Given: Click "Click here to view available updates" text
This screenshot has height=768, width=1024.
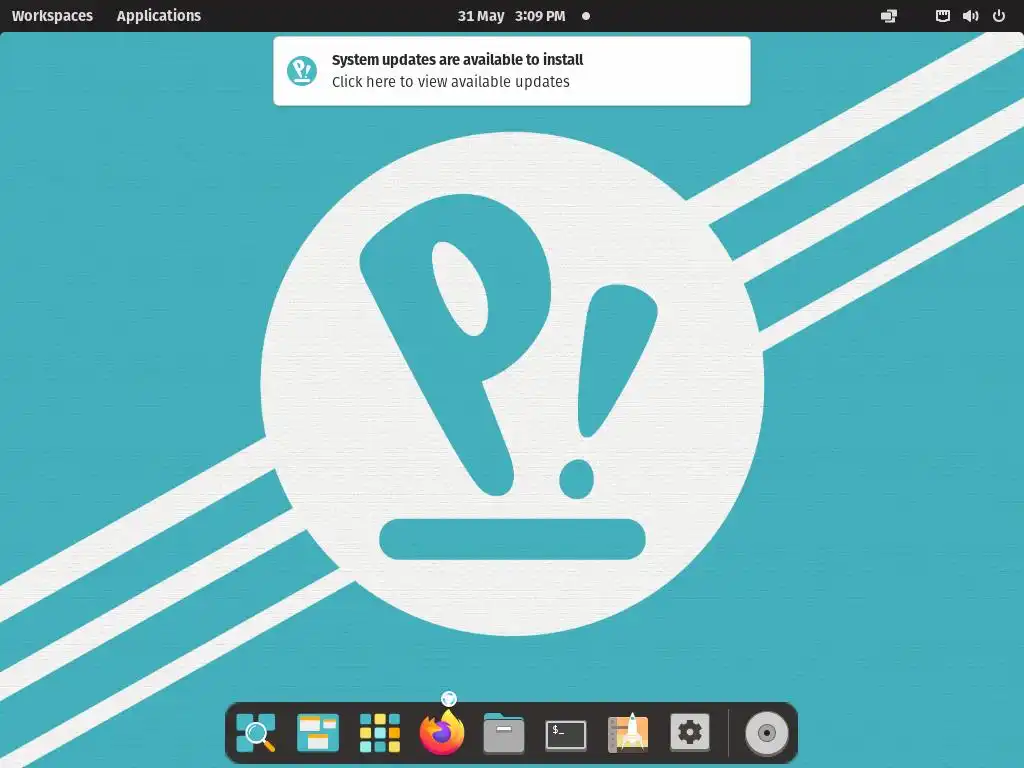Looking at the screenshot, I should coord(451,82).
